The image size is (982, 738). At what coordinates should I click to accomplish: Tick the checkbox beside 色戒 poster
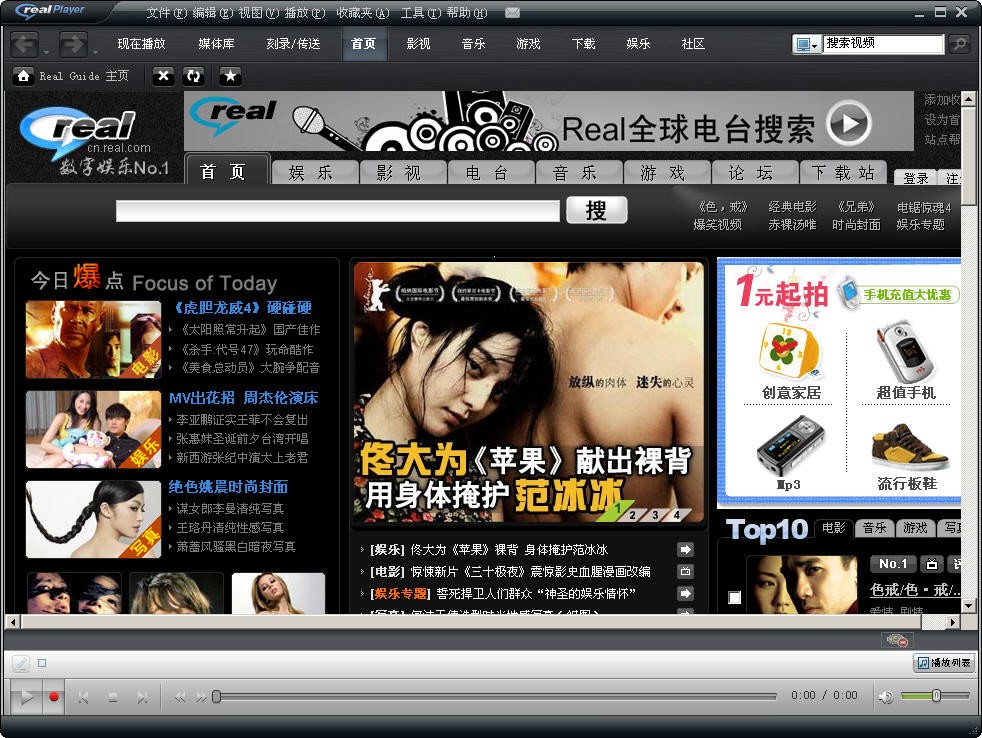coord(735,597)
